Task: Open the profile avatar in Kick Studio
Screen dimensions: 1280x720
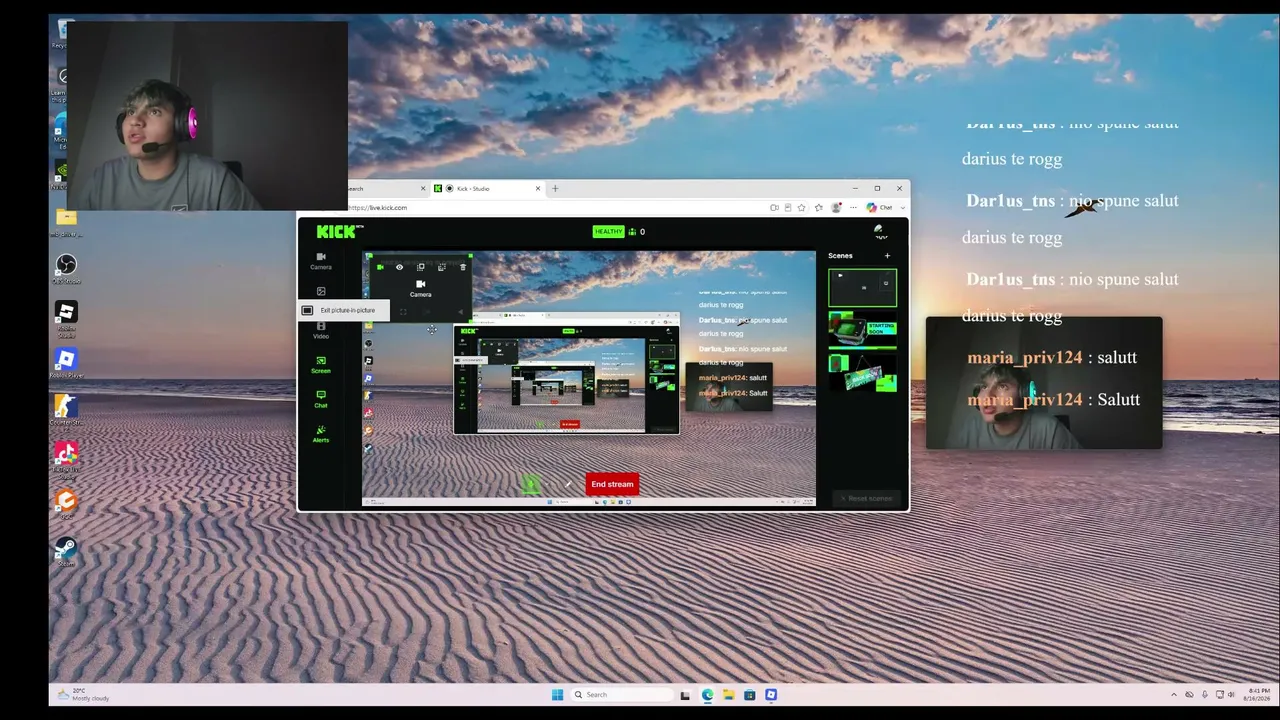Action: 880,232
